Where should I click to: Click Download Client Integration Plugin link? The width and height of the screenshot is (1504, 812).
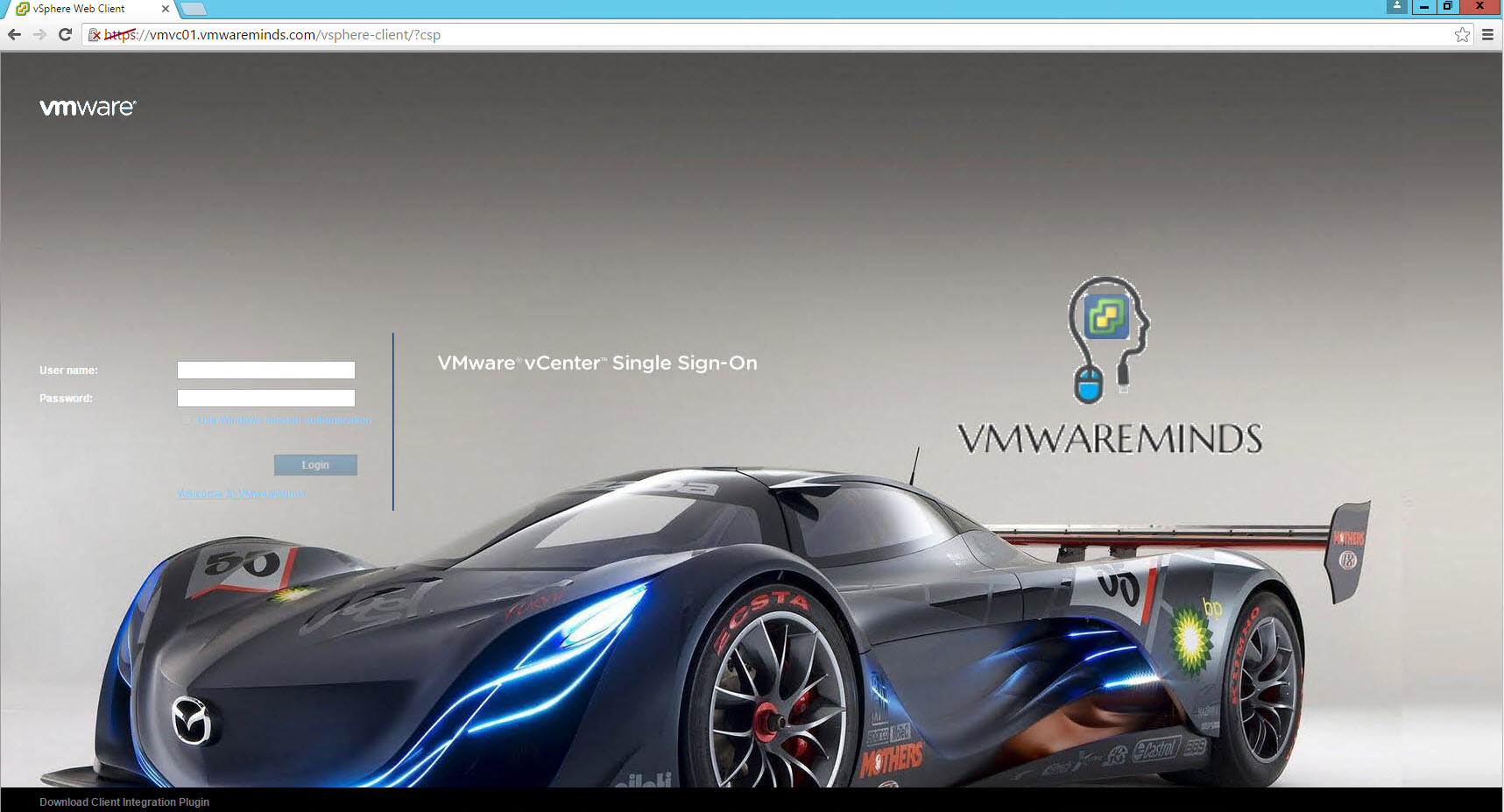click(x=124, y=802)
